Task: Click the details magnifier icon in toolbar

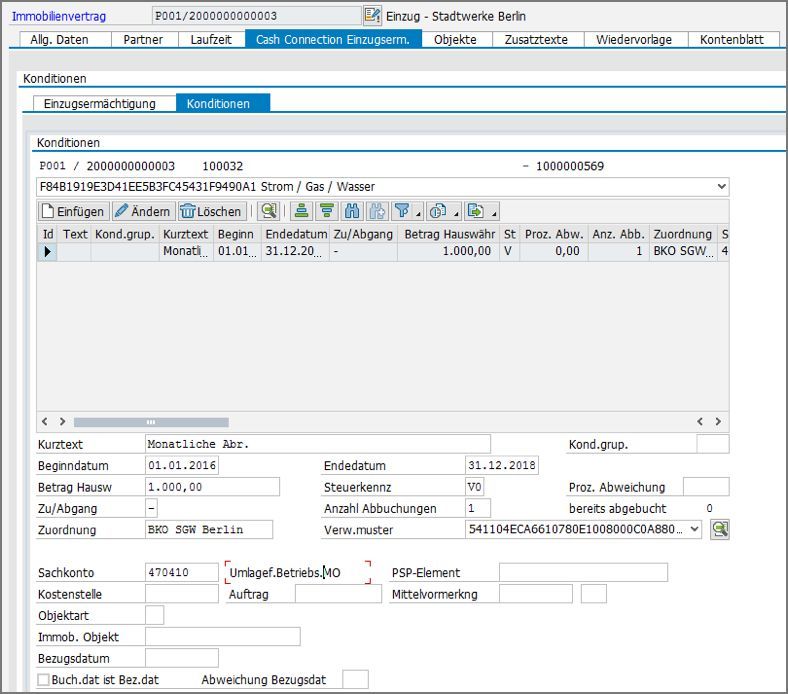Action: click(267, 211)
